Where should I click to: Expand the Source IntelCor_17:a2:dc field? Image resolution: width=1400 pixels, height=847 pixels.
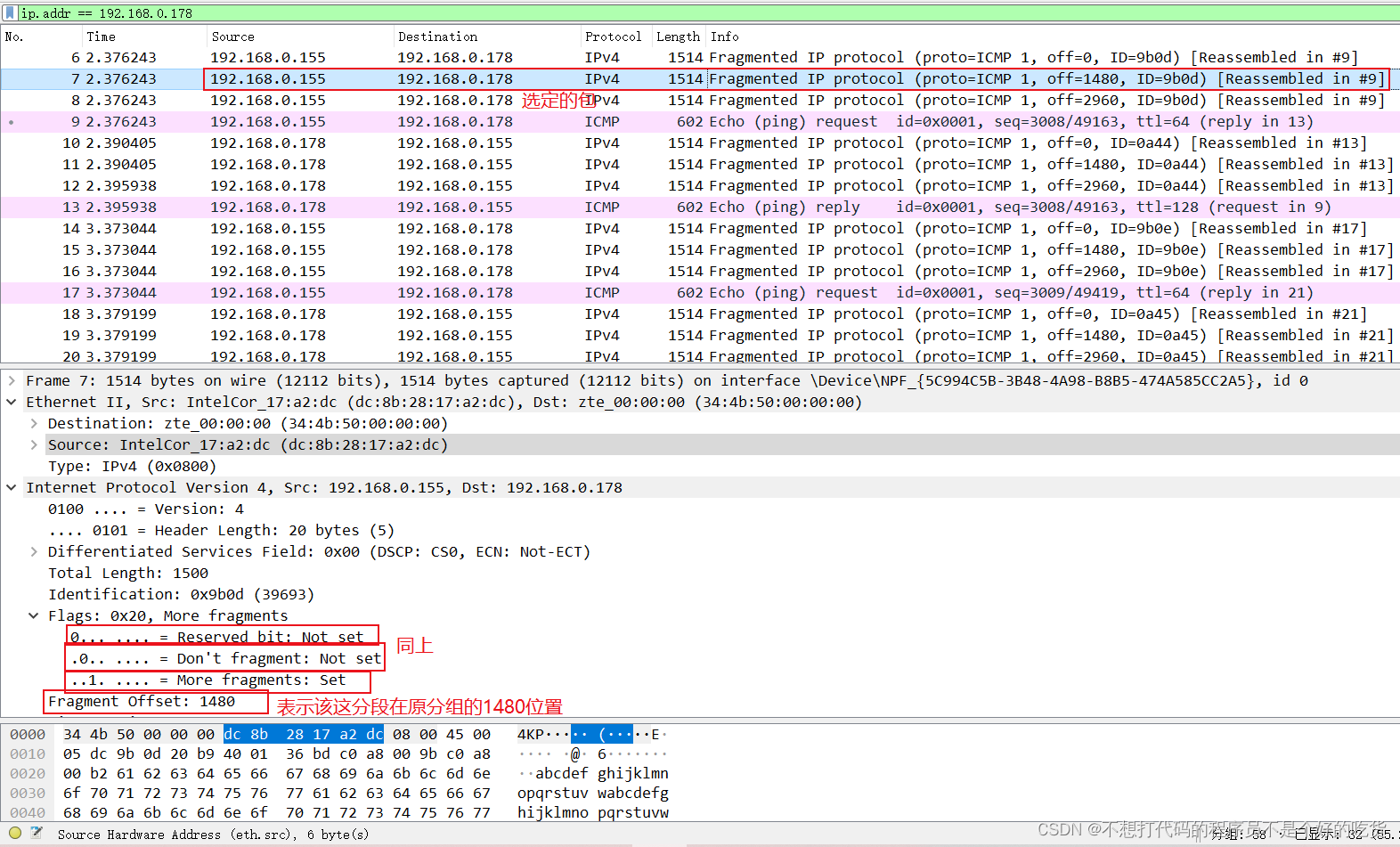click(x=33, y=444)
